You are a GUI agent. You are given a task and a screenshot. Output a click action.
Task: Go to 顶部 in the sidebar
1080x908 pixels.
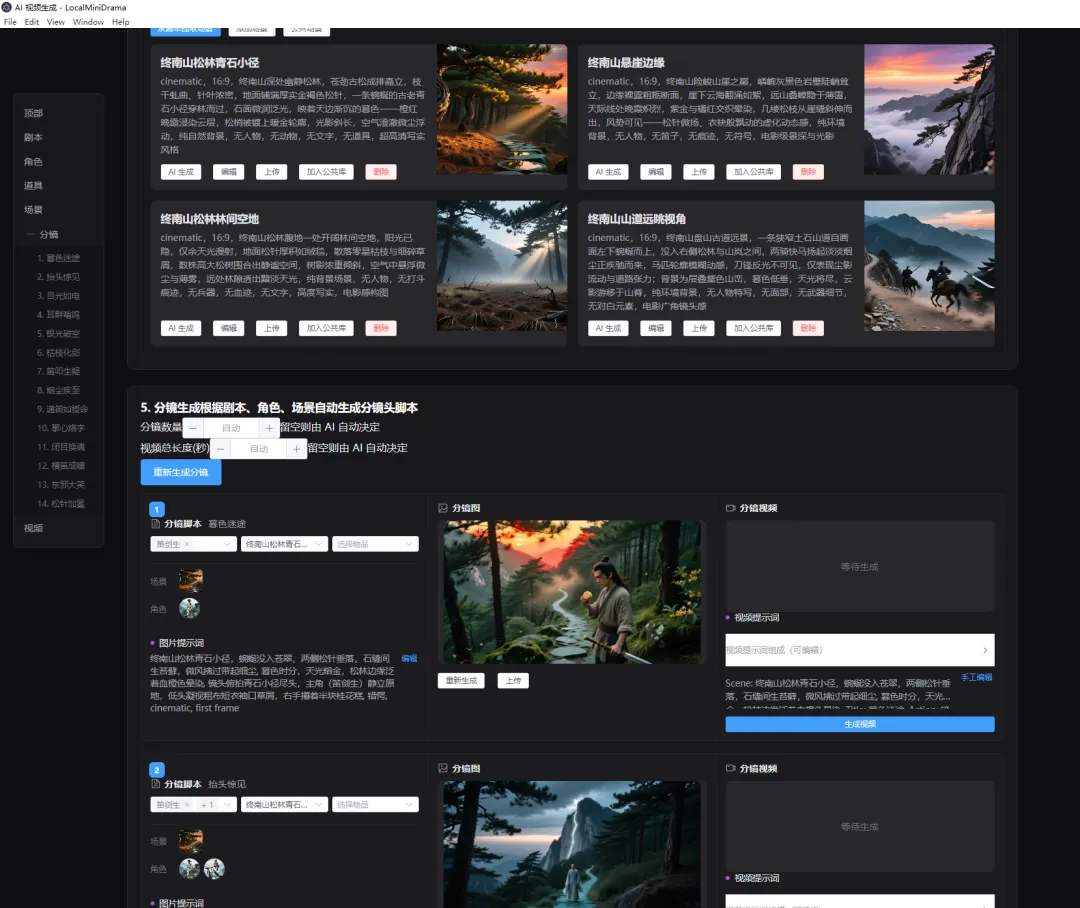tap(33, 113)
